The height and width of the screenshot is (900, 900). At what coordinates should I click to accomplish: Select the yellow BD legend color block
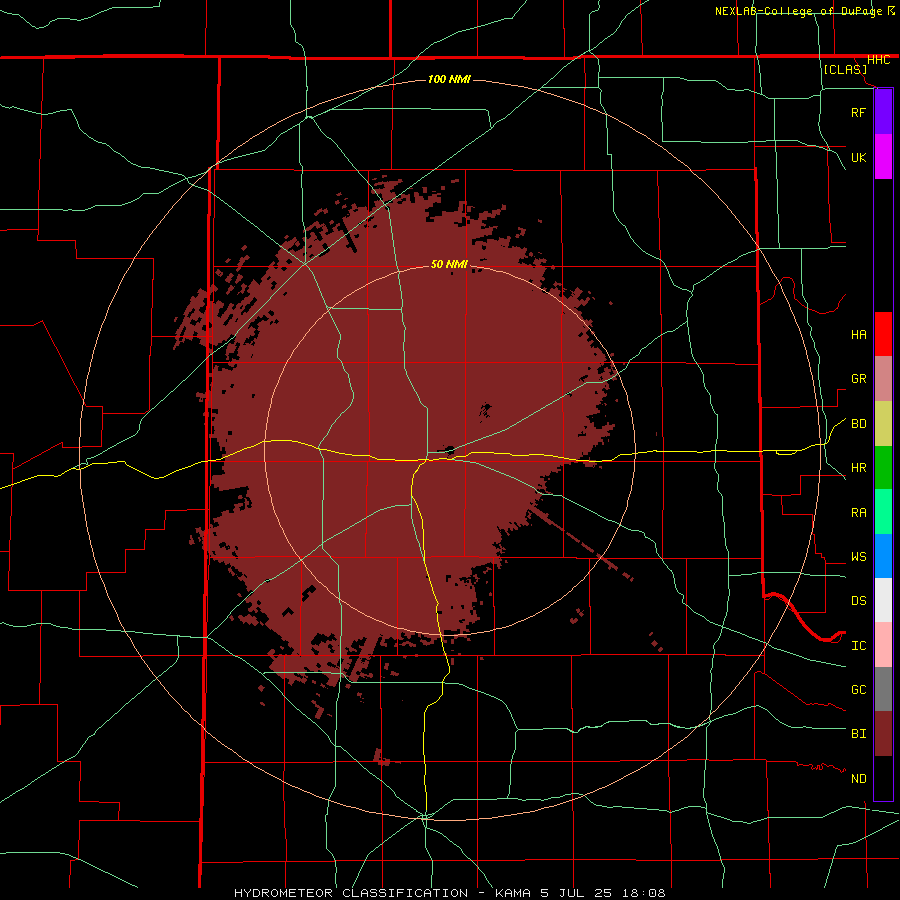pyautogui.click(x=883, y=423)
